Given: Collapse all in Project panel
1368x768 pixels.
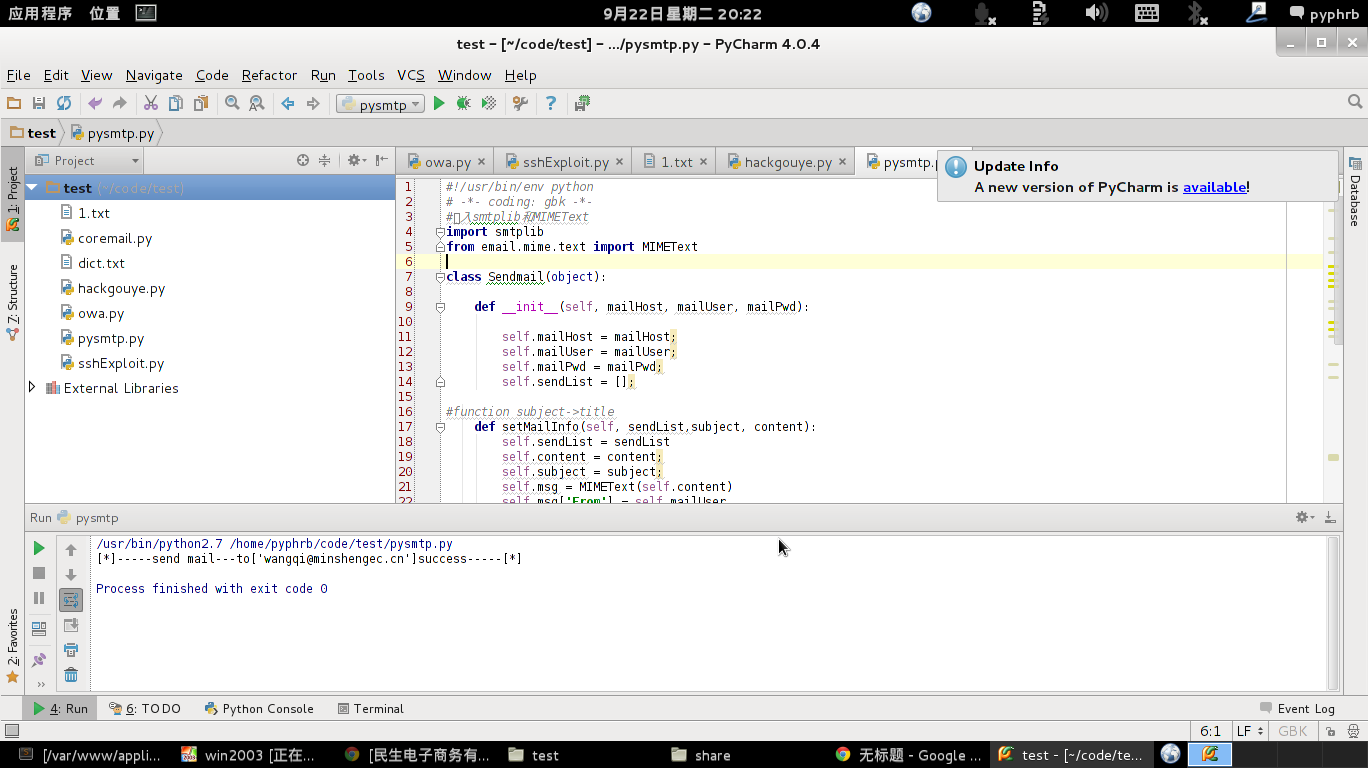Looking at the screenshot, I should (x=324, y=160).
